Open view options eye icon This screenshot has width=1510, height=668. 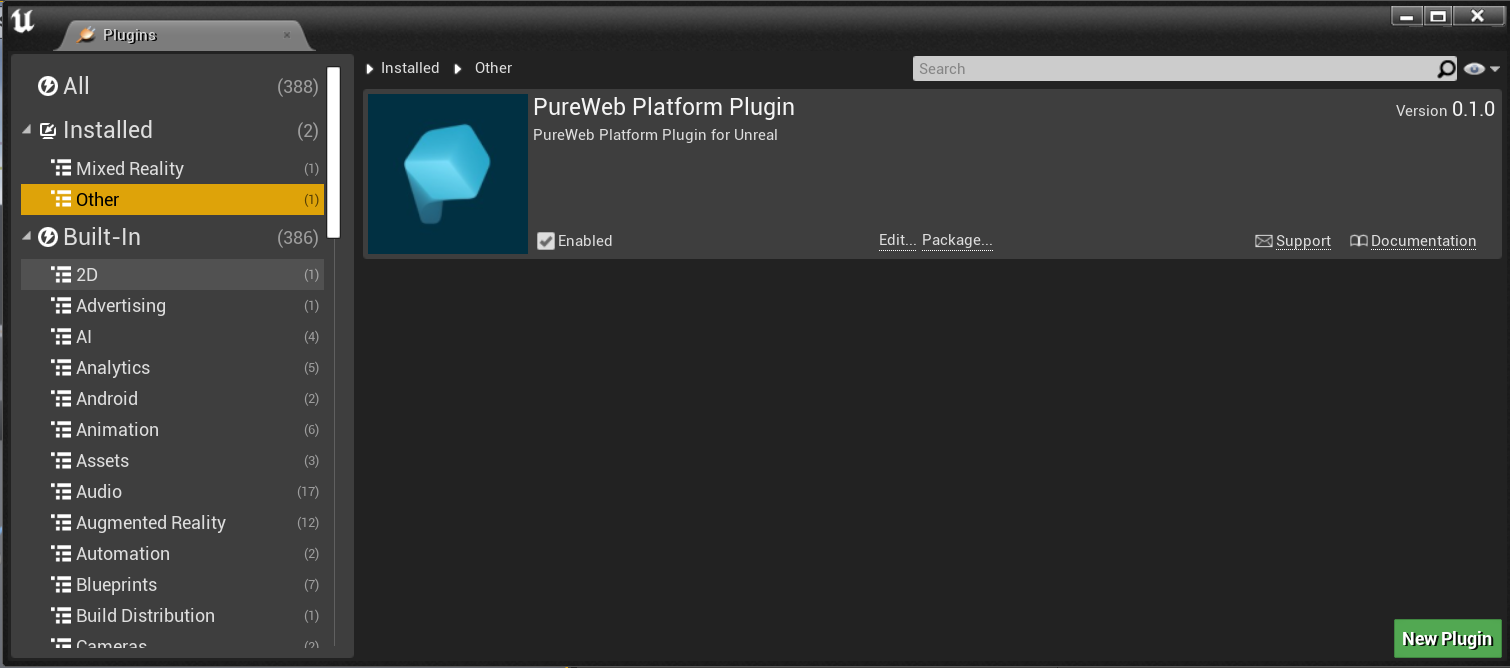pyautogui.click(x=1474, y=69)
